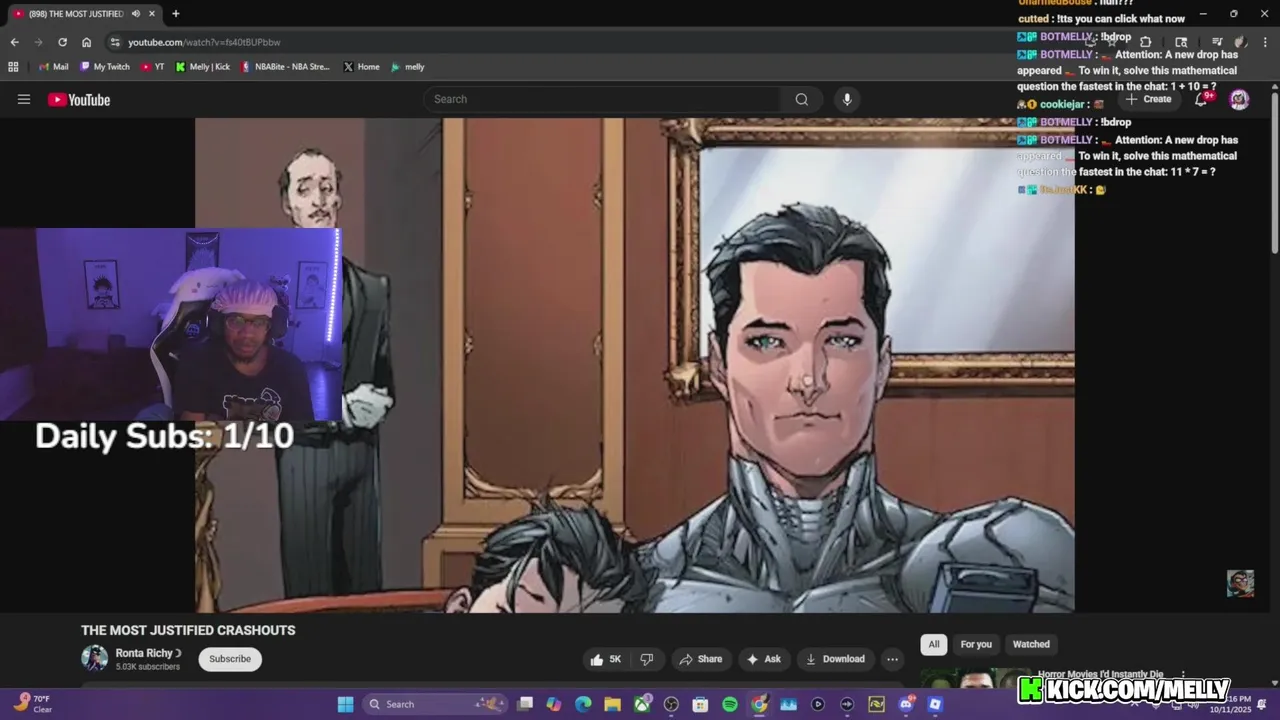Open the YouTube hamburger guide menu
The image size is (1280, 720).
pos(24,99)
